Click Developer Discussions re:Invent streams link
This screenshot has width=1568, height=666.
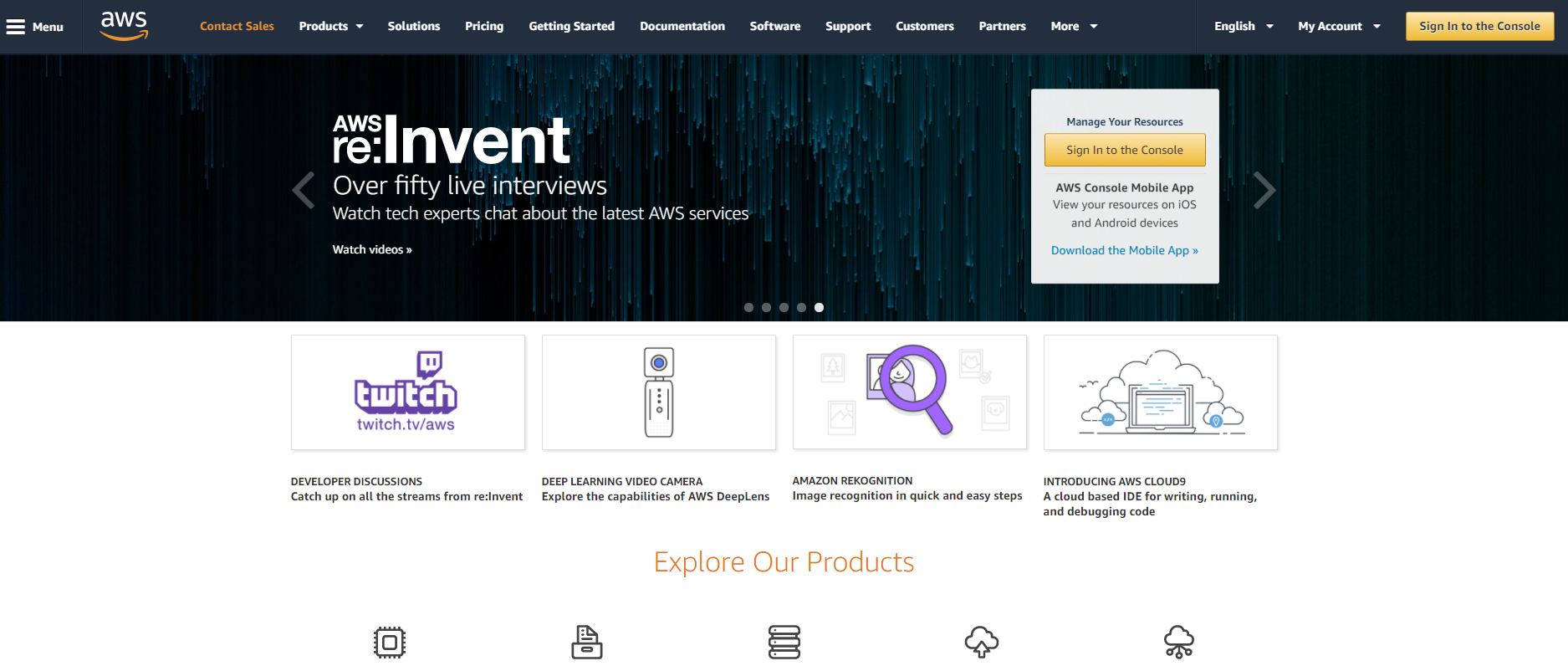tap(406, 489)
